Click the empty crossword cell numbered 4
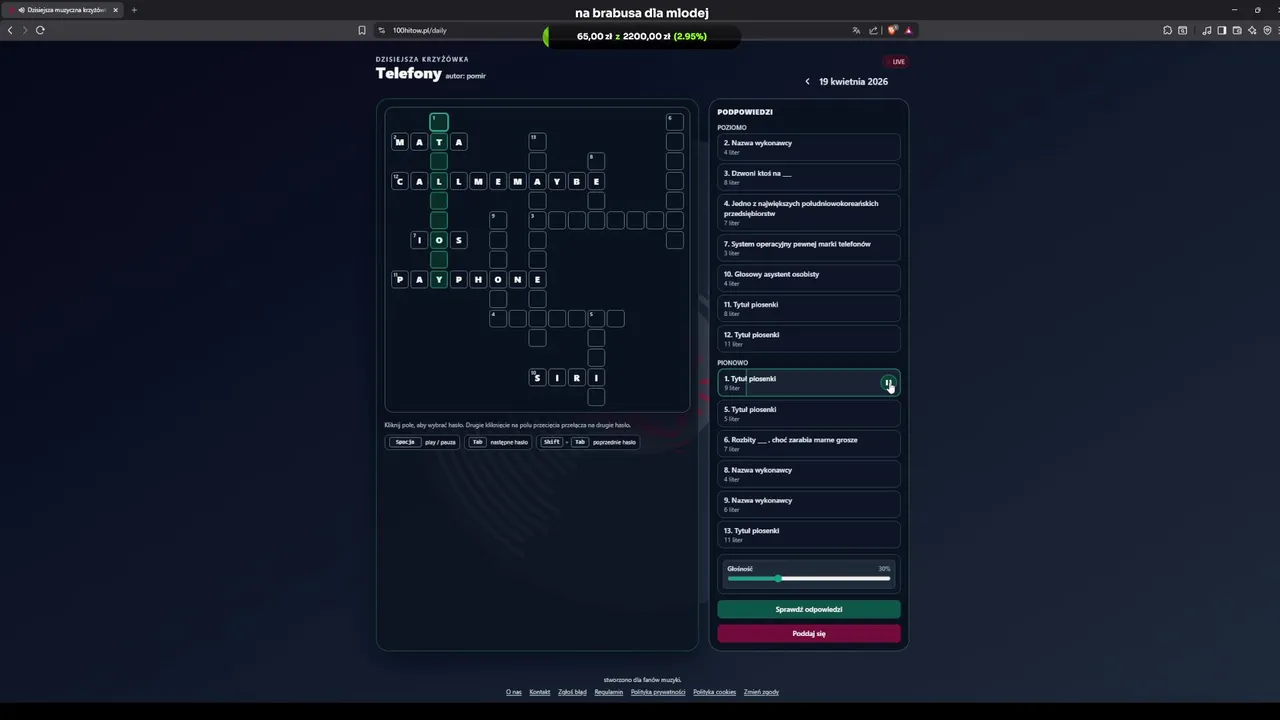Viewport: 1280px width, 720px height. 498,318
